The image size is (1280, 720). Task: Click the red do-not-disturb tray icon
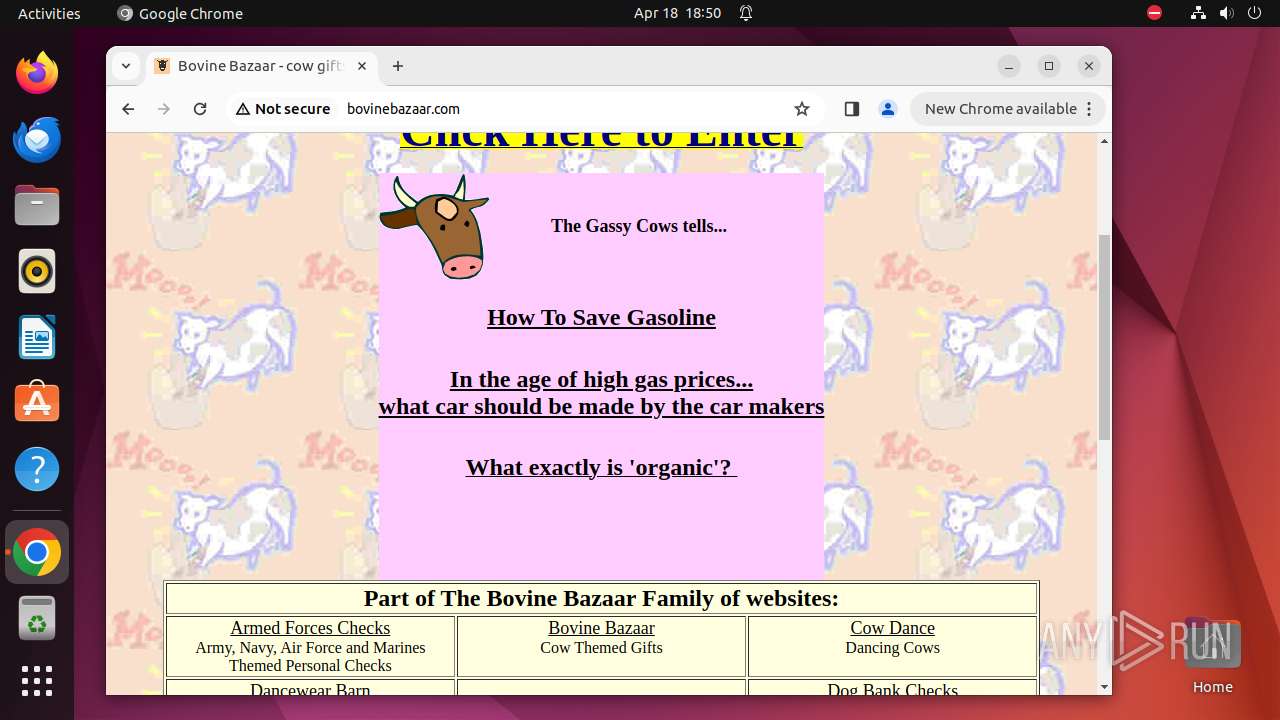point(1155,13)
